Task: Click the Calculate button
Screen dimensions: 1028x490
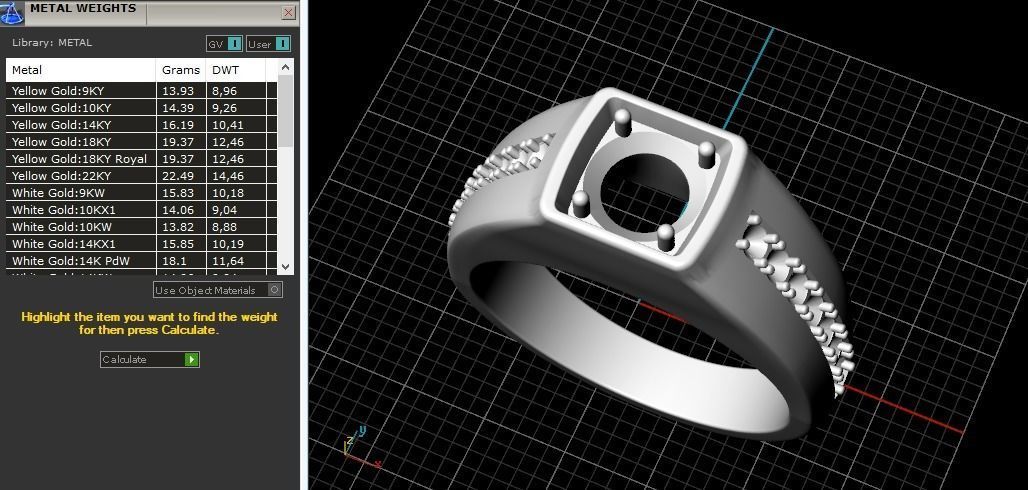Action: [149, 359]
